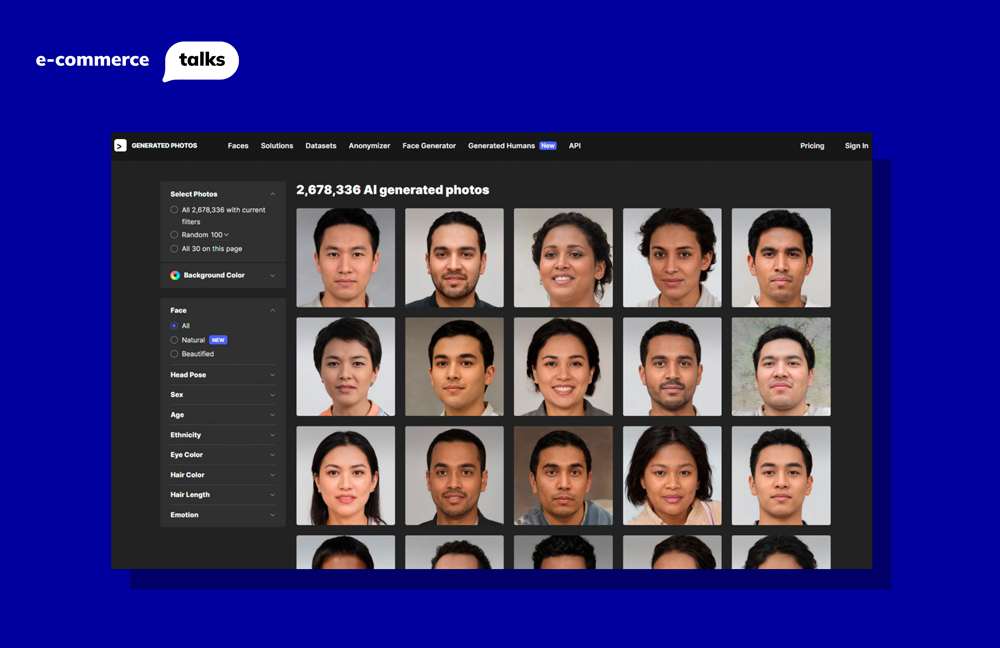This screenshot has height=648, width=1000.
Task: Expand the Emotion filter
Action: pyautogui.click(x=222, y=514)
